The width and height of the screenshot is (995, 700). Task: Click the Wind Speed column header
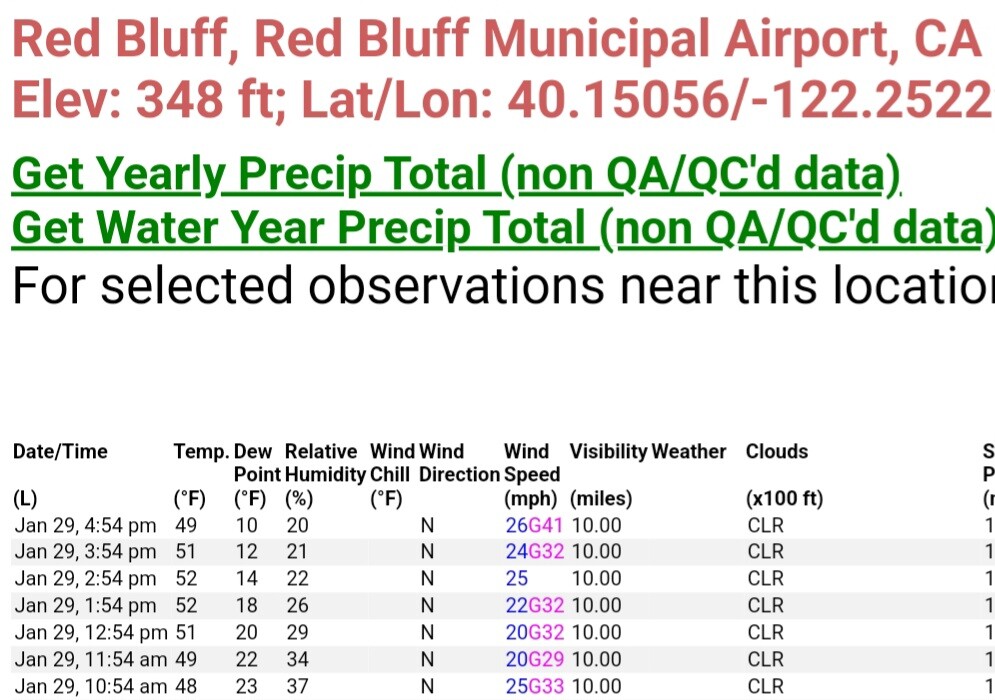pyautogui.click(x=532, y=463)
